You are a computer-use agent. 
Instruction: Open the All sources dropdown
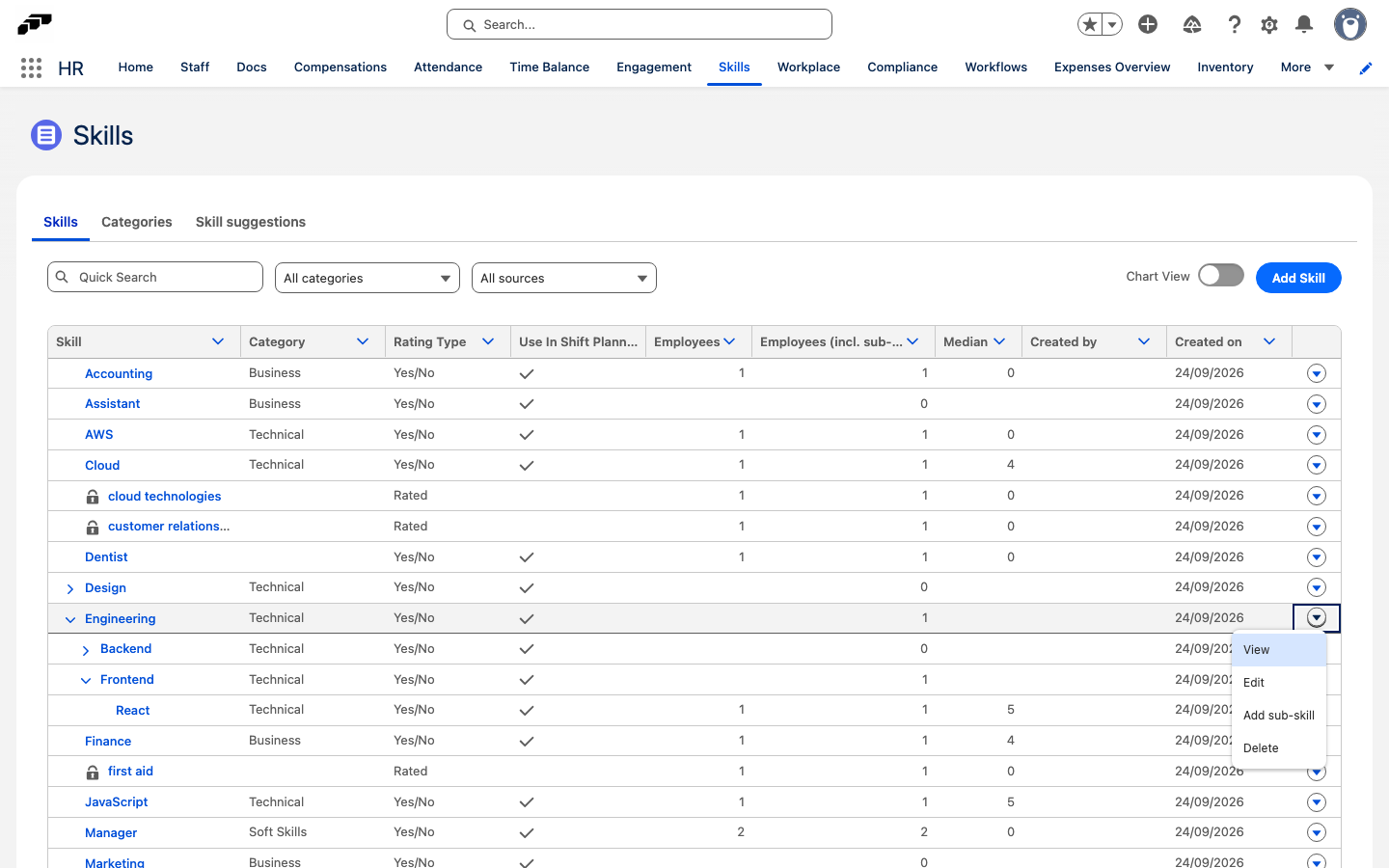pyautogui.click(x=564, y=278)
